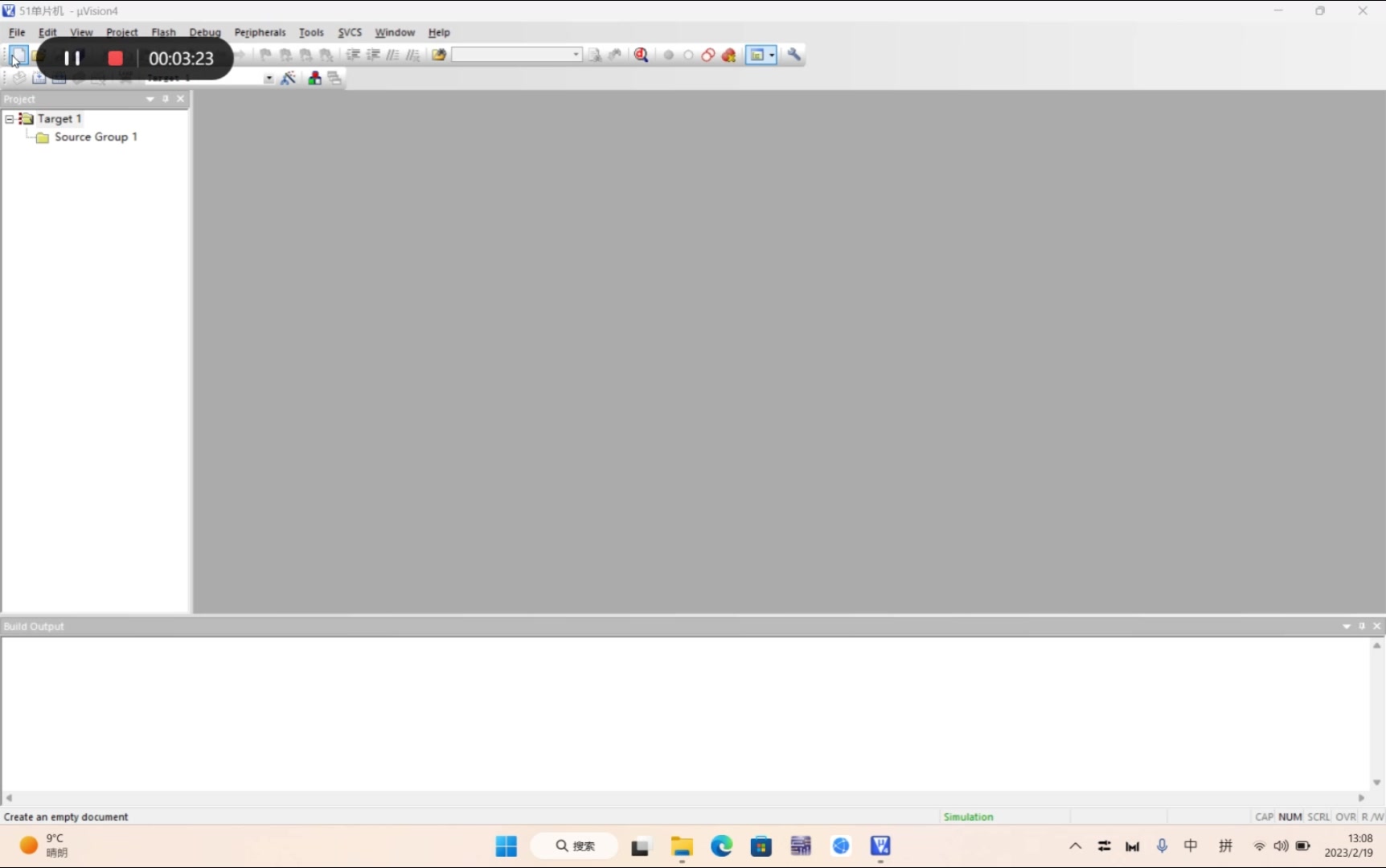The image size is (1386, 868).
Task: Pause the screen recording
Action: (x=72, y=58)
